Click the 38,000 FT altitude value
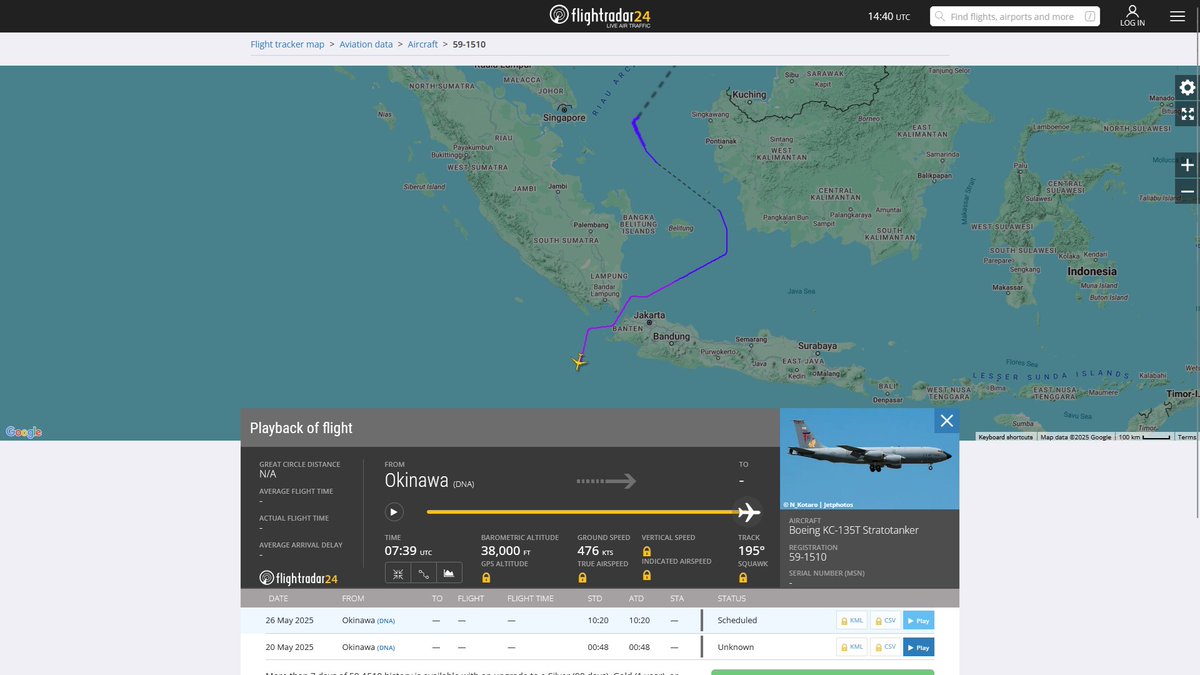1200x675 pixels. [506, 551]
